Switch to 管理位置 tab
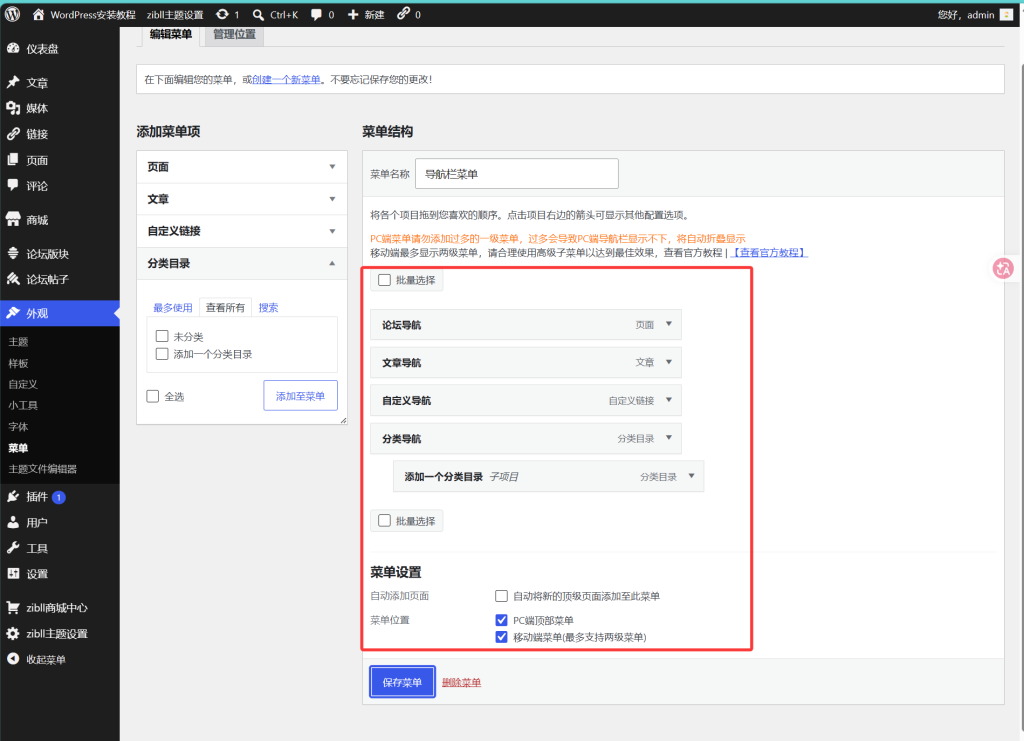The width and height of the screenshot is (1024, 741). 234,35
